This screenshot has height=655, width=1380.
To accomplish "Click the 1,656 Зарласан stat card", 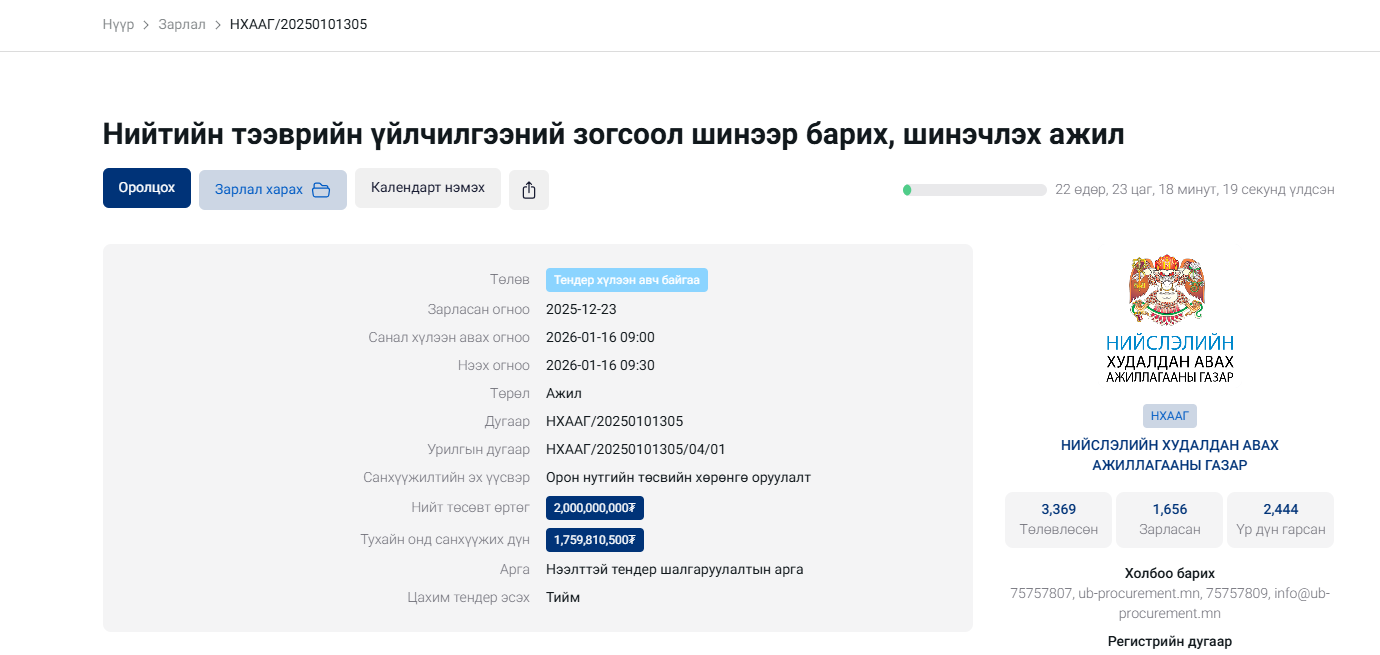I will click(1169, 519).
